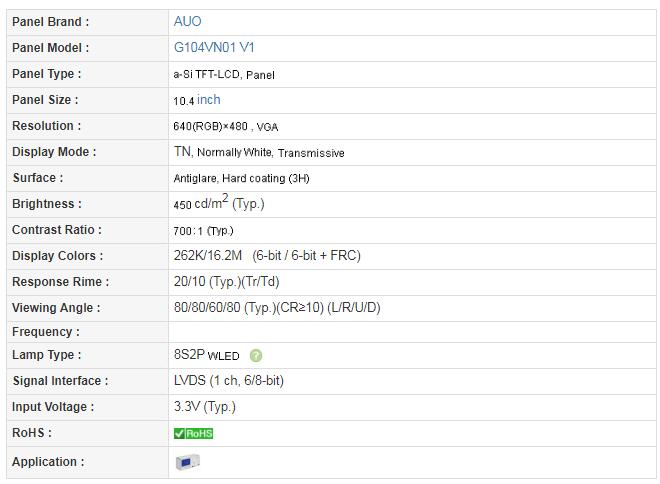Image resolution: width=660 pixels, height=484 pixels.
Task: Click the green RoHS compliance badge
Action: tap(193, 433)
